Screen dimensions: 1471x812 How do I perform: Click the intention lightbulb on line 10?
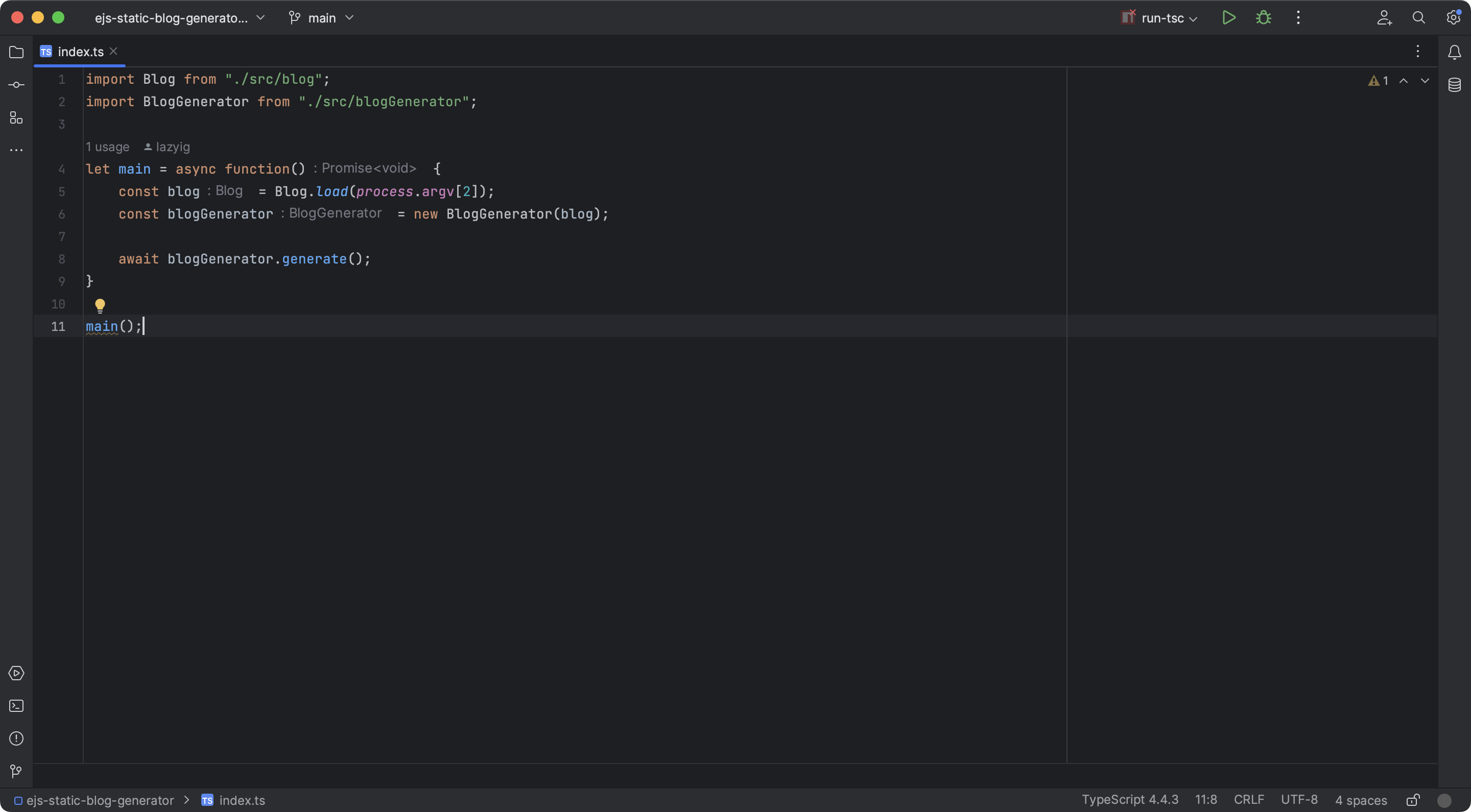point(100,305)
